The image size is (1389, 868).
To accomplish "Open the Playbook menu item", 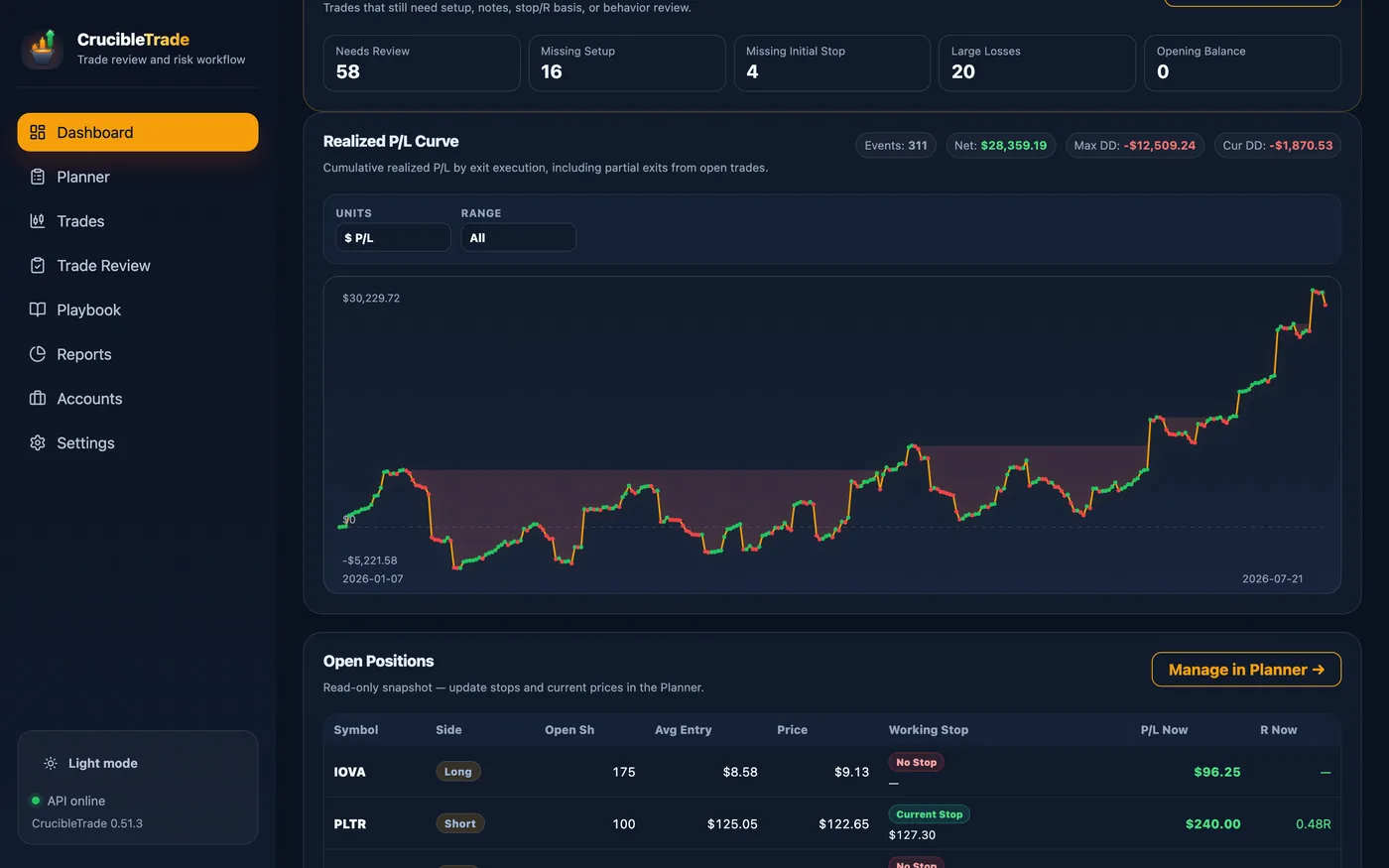I will 138,310.
